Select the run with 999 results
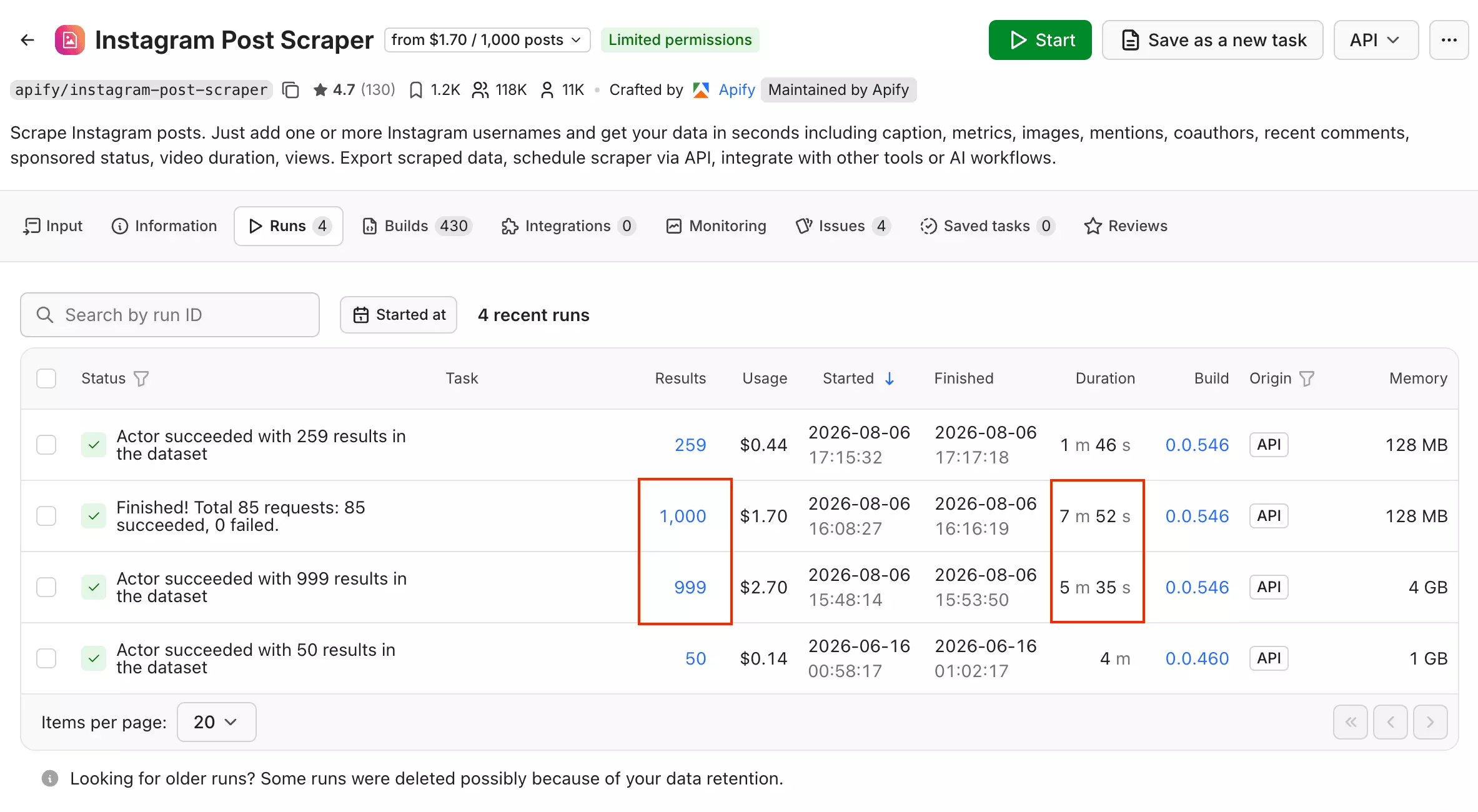Viewport: 1478px width, 812px height. (46, 587)
